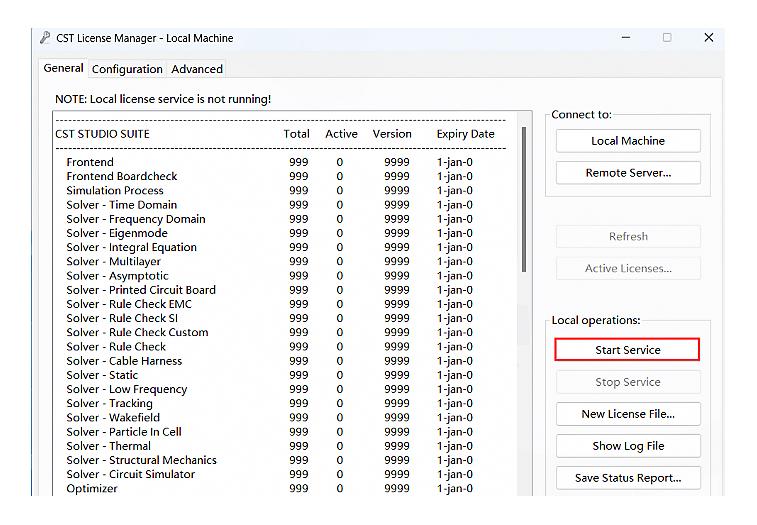Select Solver - Rule Check EMC row

[x=269, y=304]
